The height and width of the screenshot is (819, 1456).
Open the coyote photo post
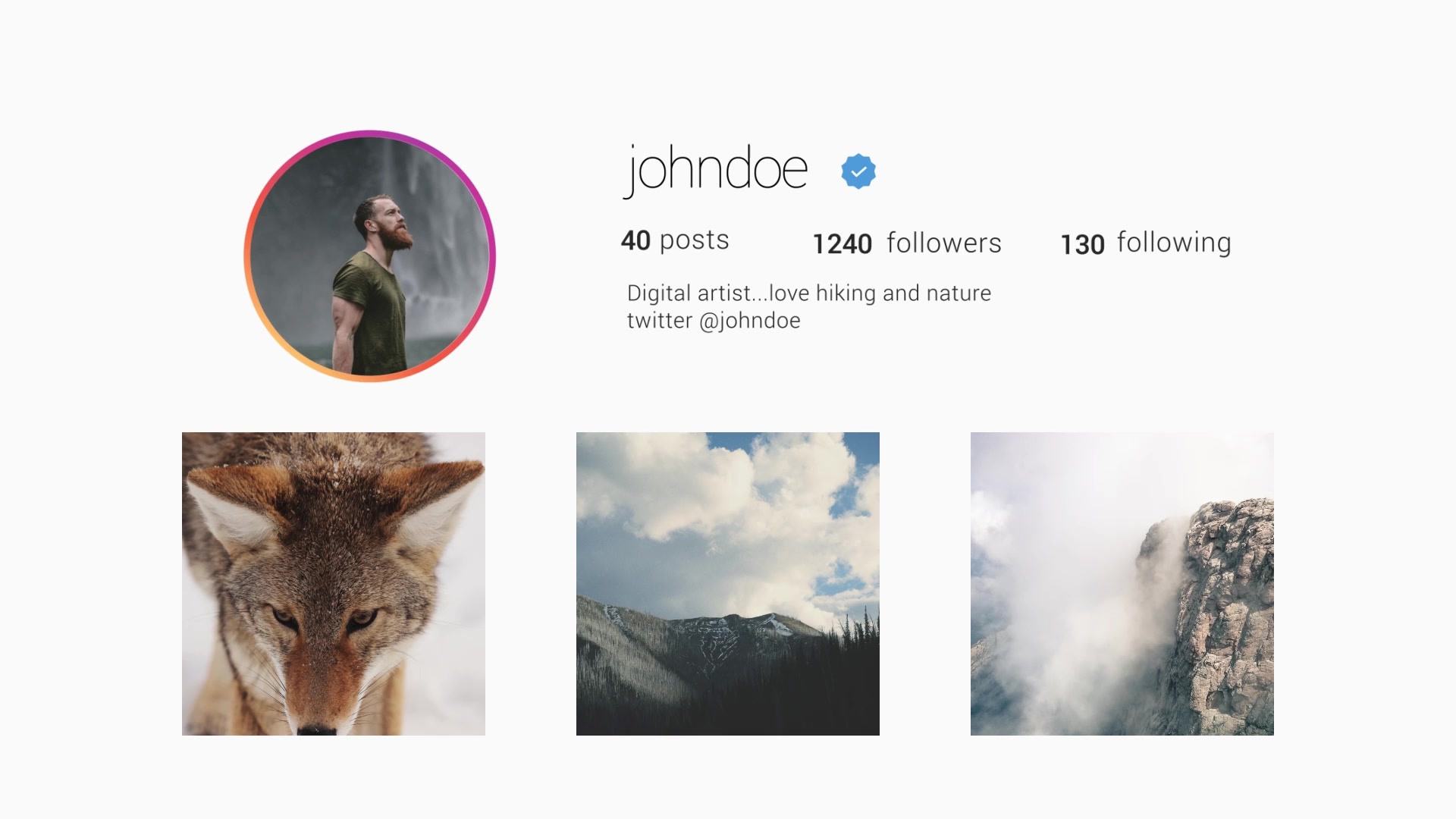pyautogui.click(x=334, y=584)
